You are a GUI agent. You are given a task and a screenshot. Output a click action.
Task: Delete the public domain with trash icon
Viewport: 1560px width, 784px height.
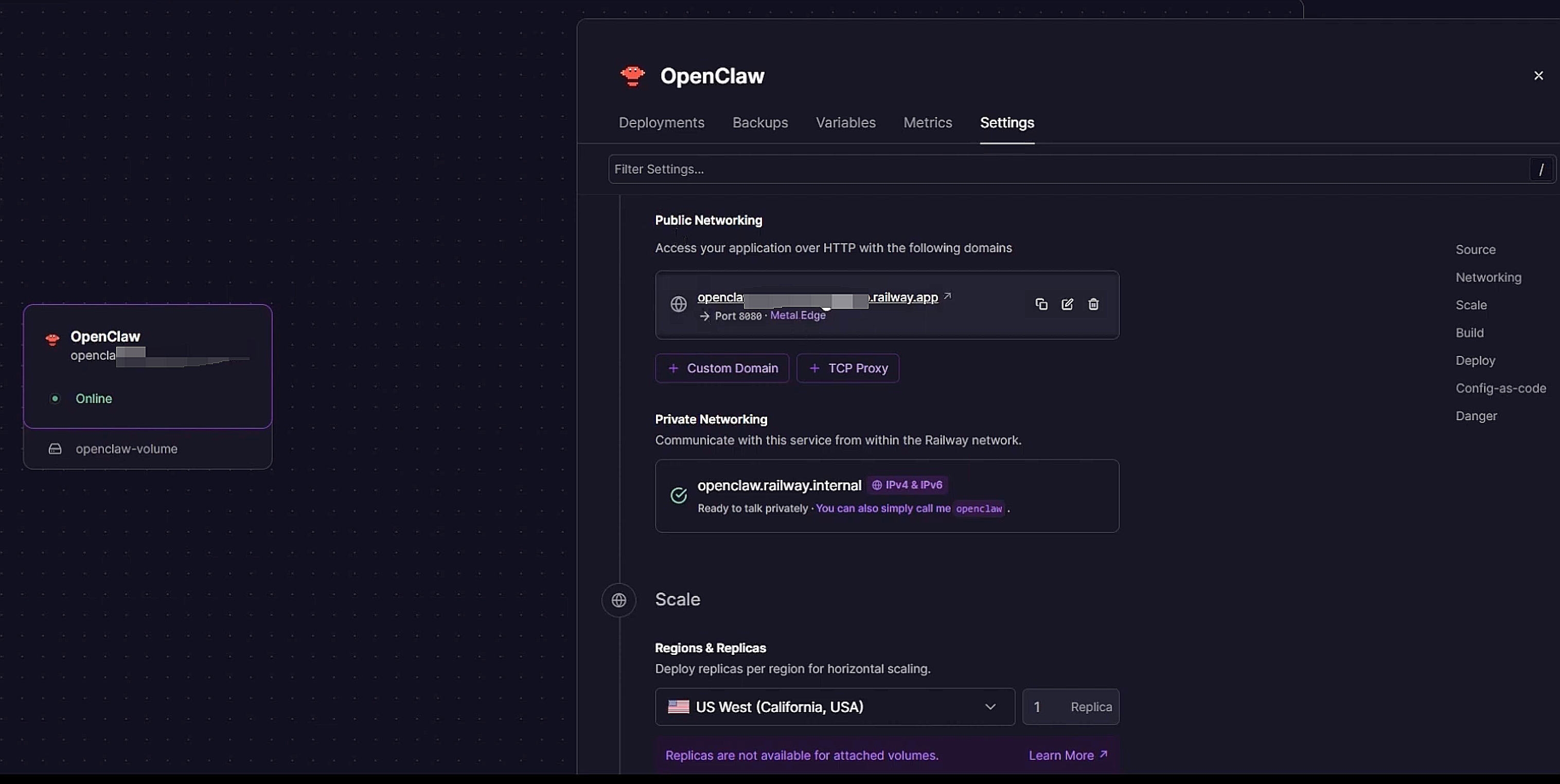coord(1093,305)
